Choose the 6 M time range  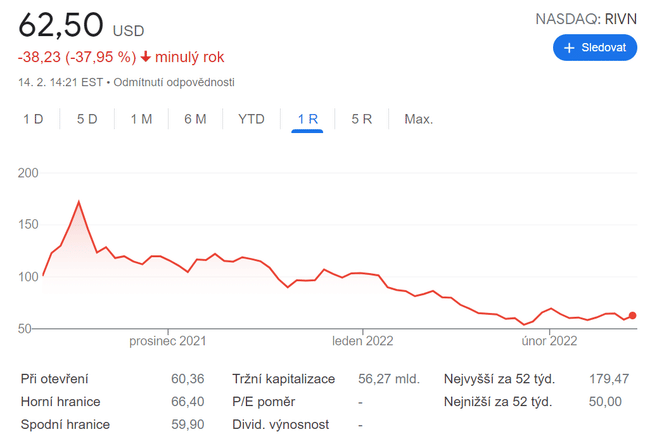click(195, 119)
